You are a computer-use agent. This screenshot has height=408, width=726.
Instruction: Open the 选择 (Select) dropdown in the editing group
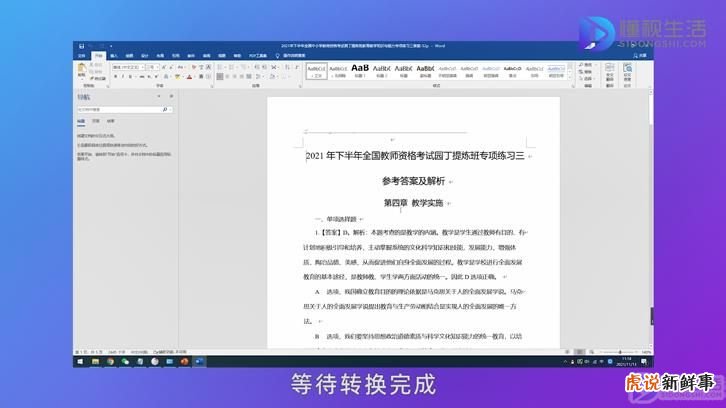(x=586, y=79)
